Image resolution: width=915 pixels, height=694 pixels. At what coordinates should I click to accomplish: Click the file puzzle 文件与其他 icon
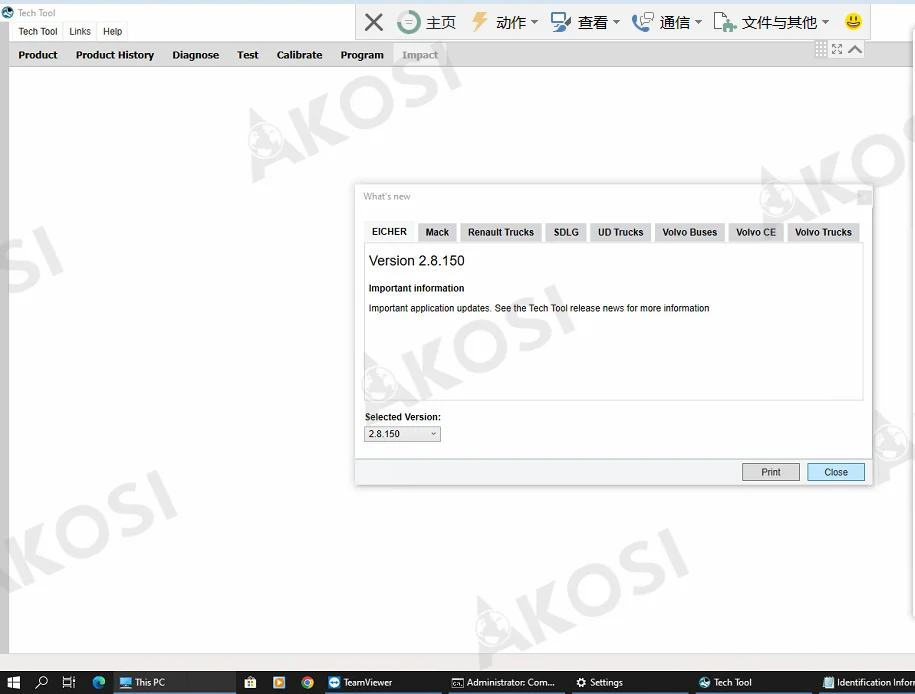725,22
